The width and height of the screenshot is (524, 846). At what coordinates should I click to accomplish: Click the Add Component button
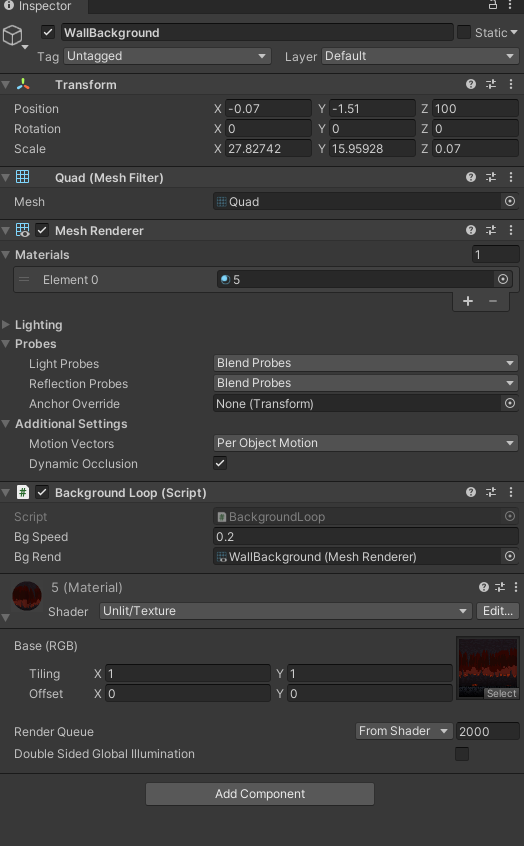click(x=260, y=794)
